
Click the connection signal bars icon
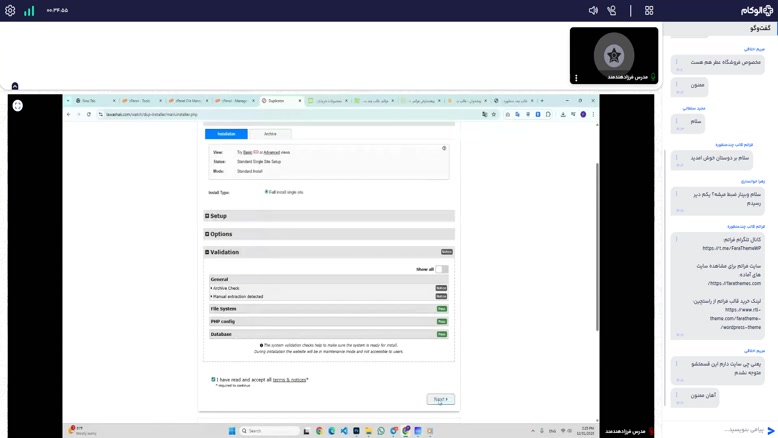click(29, 11)
